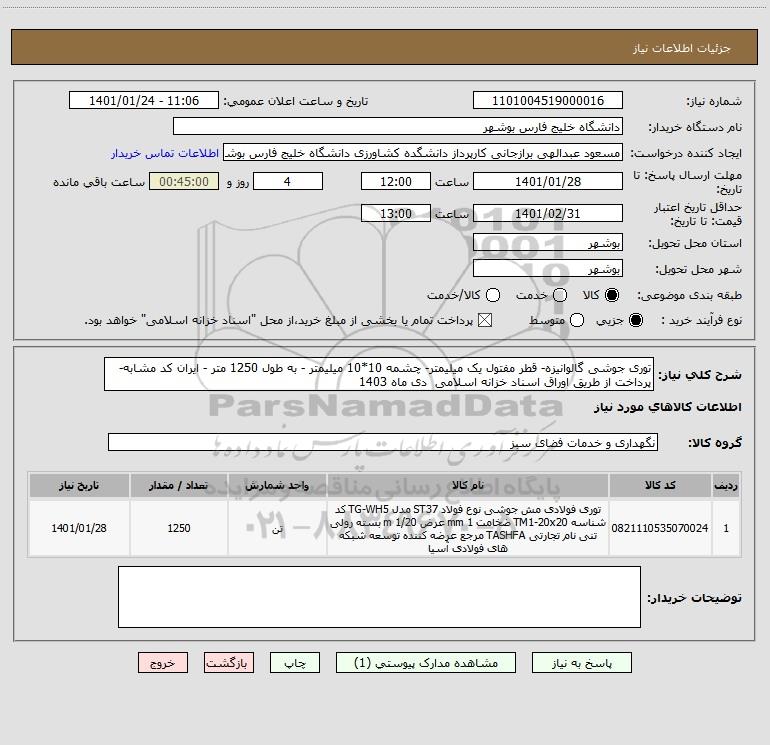Click the تاریخ نیاز column header
The image size is (770, 745).
[x=79, y=485]
